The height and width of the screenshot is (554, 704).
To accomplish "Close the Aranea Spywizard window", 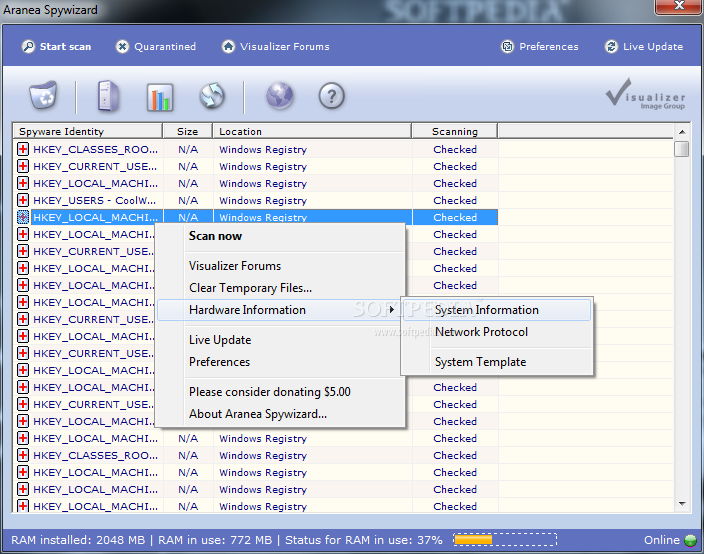I will (679, 6).
